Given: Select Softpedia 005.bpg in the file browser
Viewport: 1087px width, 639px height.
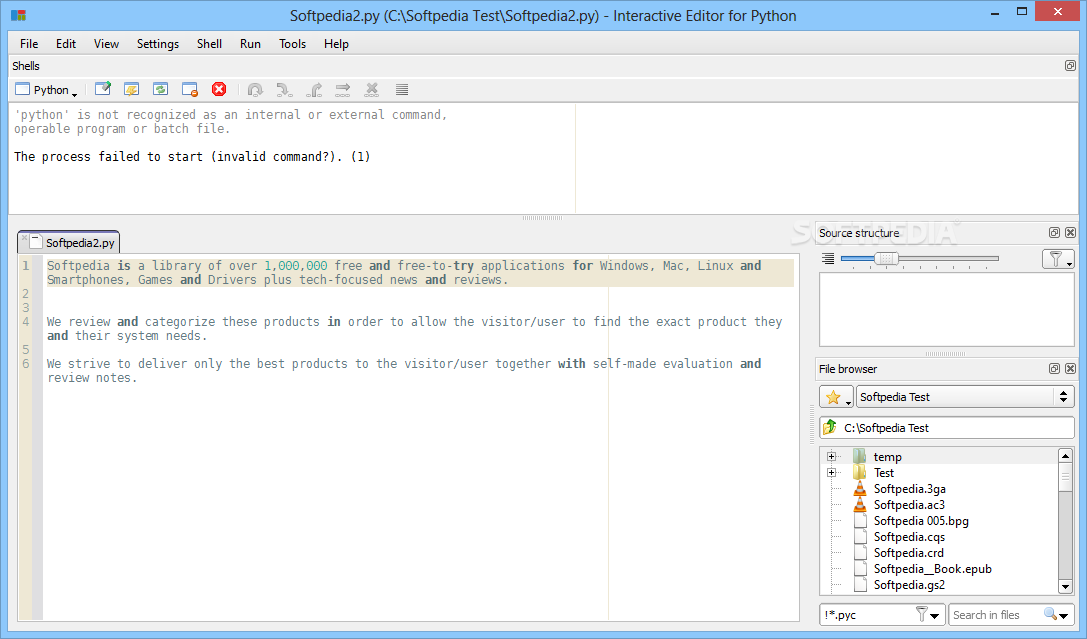Looking at the screenshot, I should pyautogui.click(x=921, y=520).
